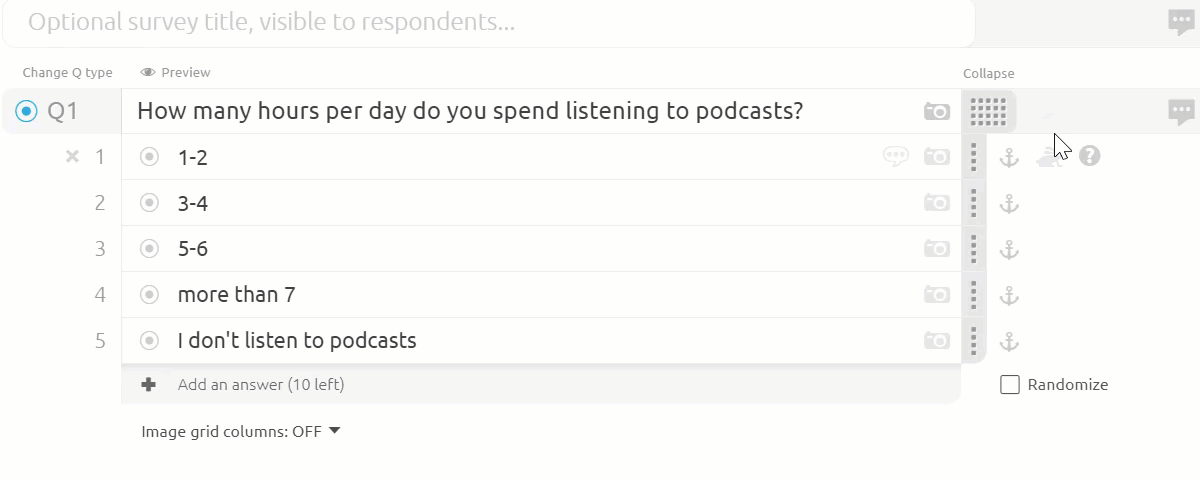Screen dimensions: 1200x480
Task: Click the optional survey title field
Action: pos(488,22)
